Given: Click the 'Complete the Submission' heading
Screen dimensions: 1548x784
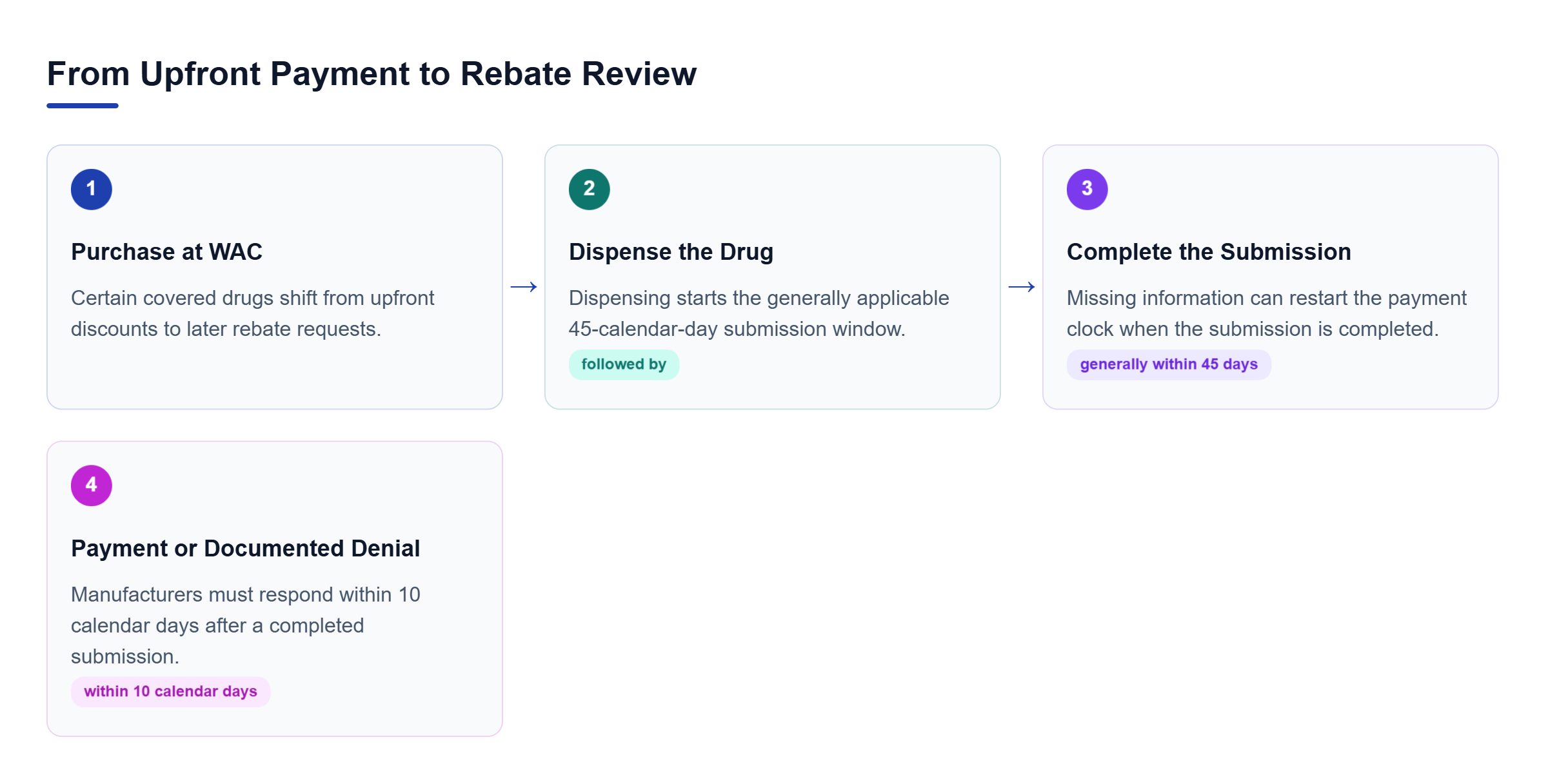Looking at the screenshot, I should (1209, 251).
